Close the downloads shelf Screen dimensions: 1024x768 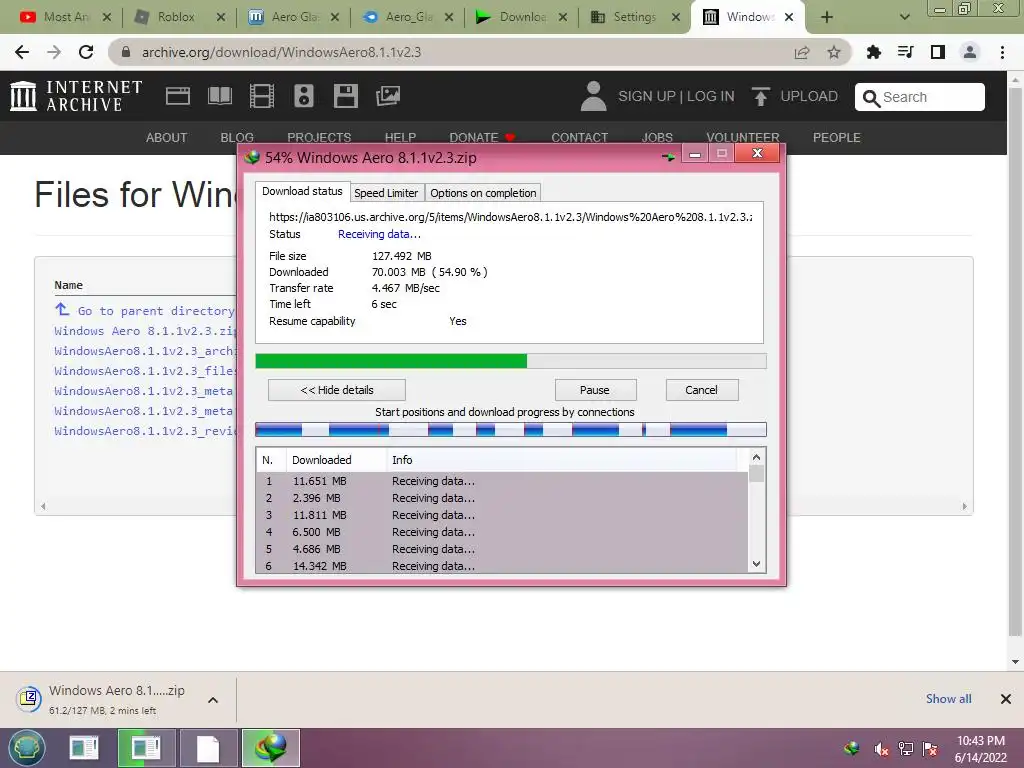[x=1006, y=699]
